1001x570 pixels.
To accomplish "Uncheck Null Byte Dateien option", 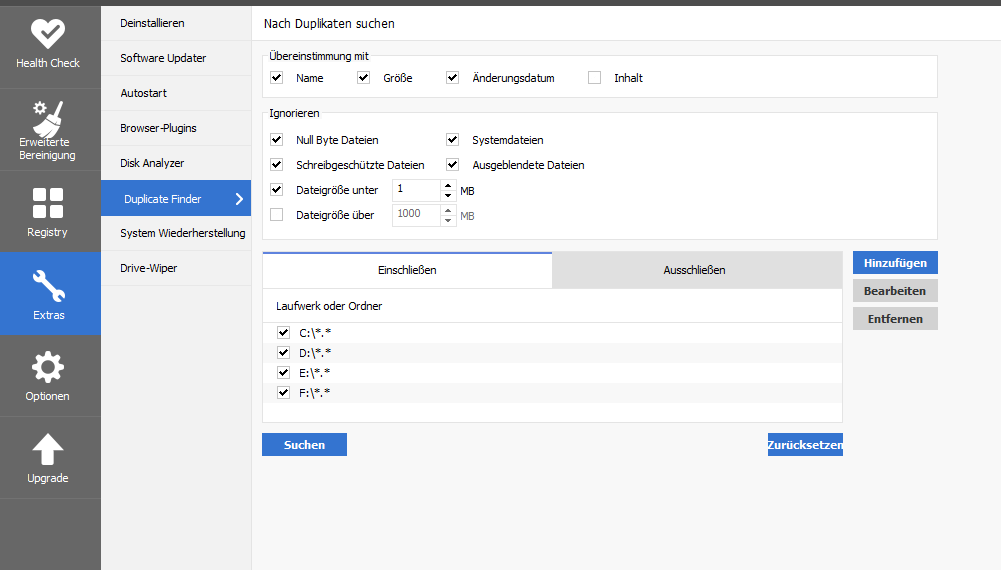I will click(277, 140).
